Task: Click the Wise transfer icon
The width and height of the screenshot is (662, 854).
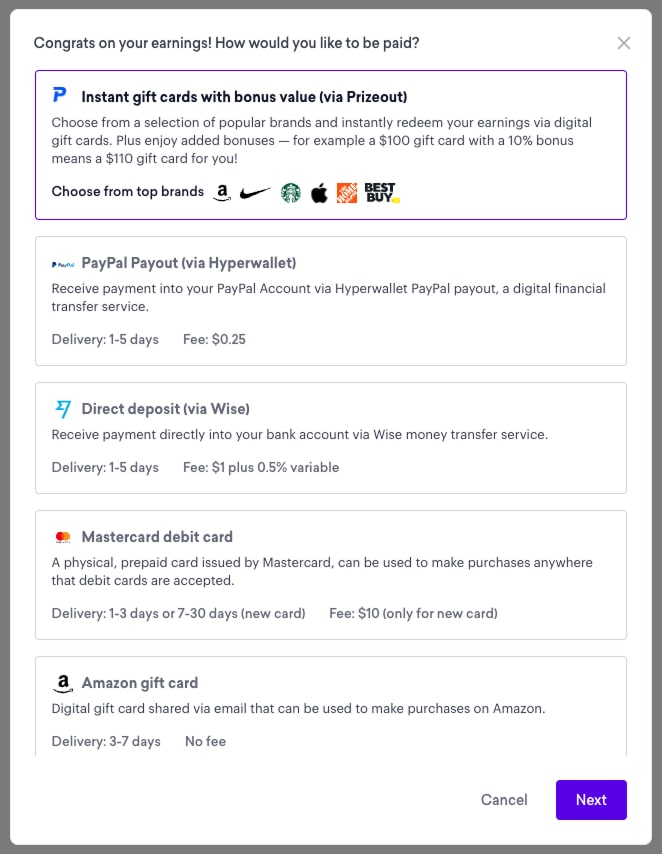Action: click(x=62, y=409)
